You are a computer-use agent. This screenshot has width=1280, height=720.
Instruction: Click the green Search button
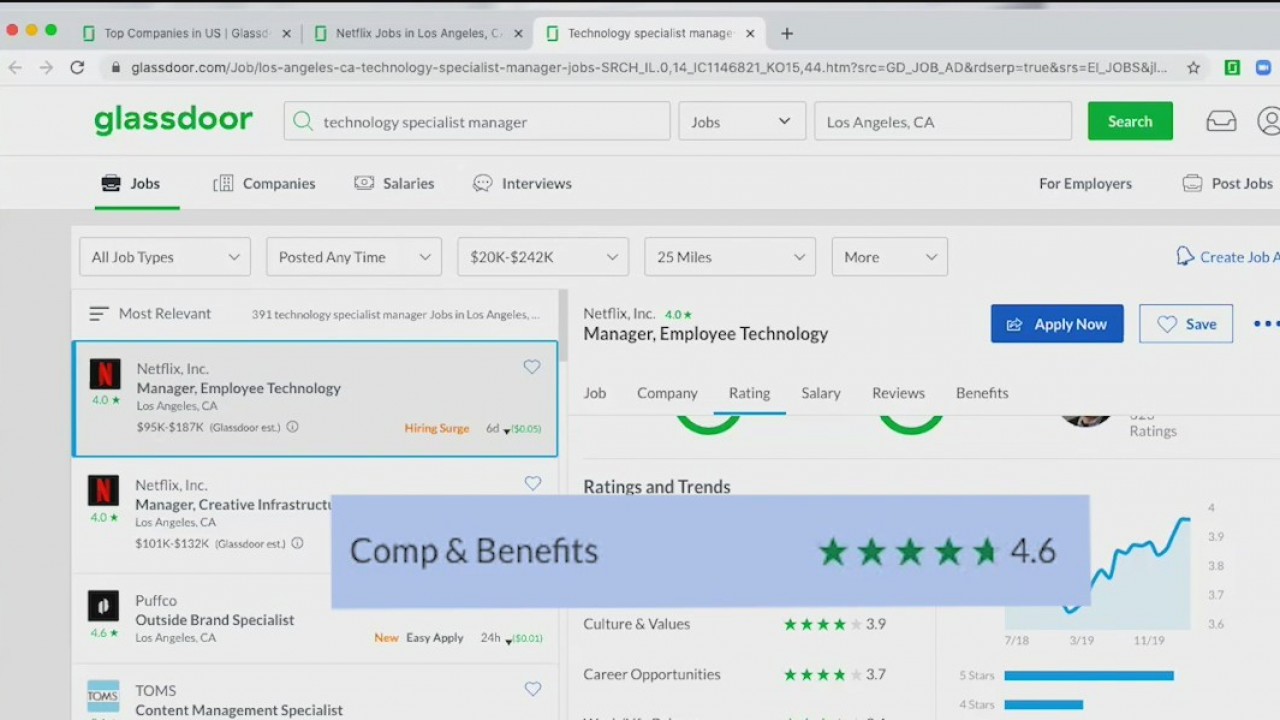1130,121
